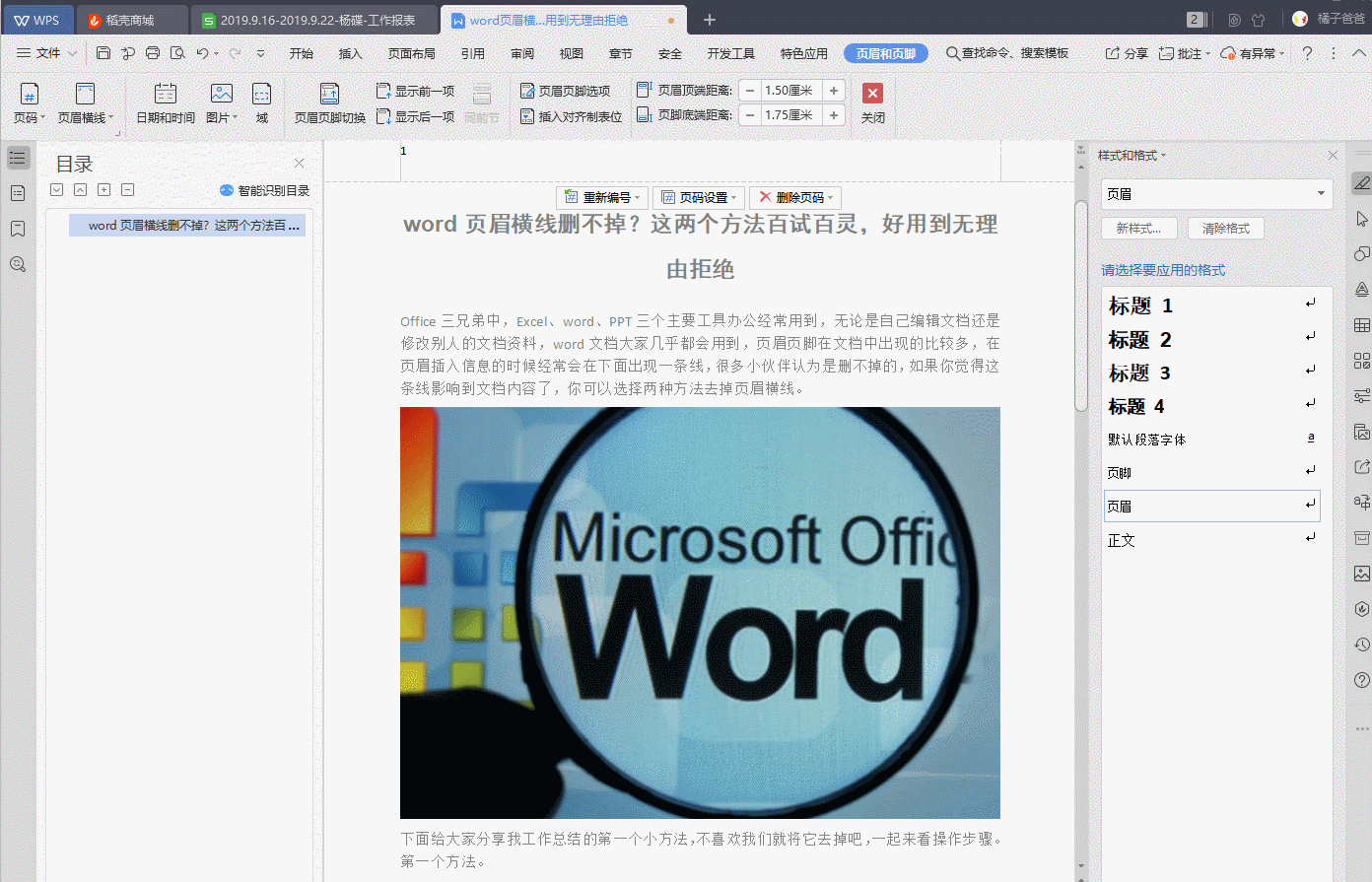Apply the 标题 3 style
Viewport: 1372px width, 882px height.
point(1211,373)
